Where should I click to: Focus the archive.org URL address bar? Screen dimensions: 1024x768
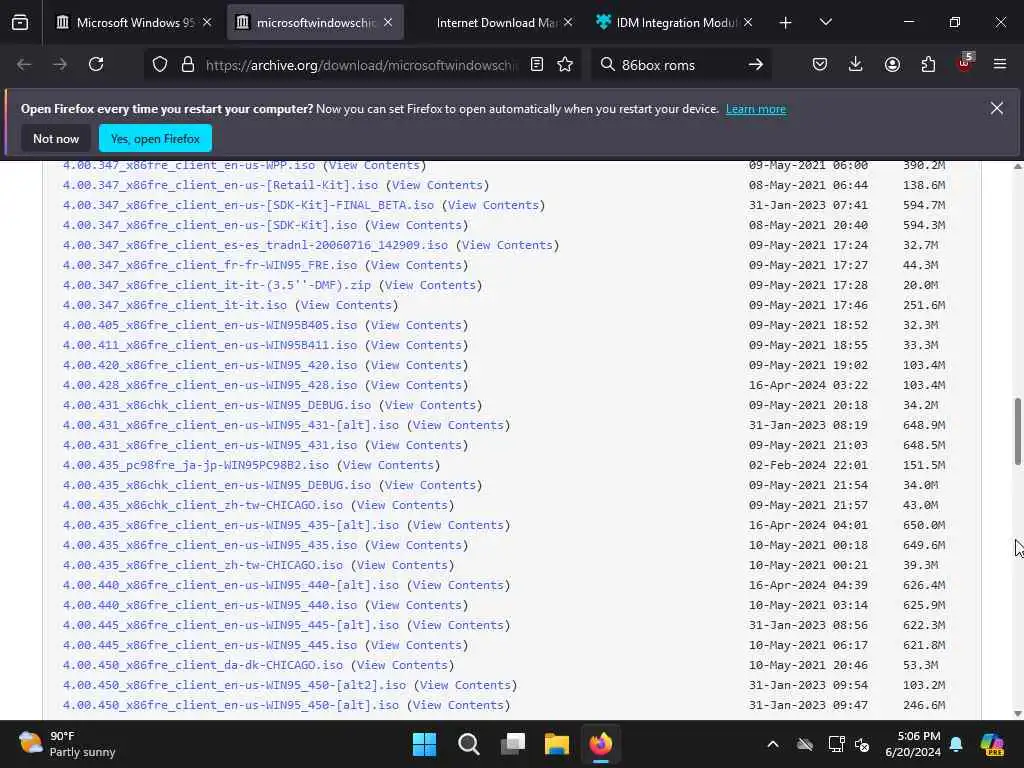click(361, 65)
